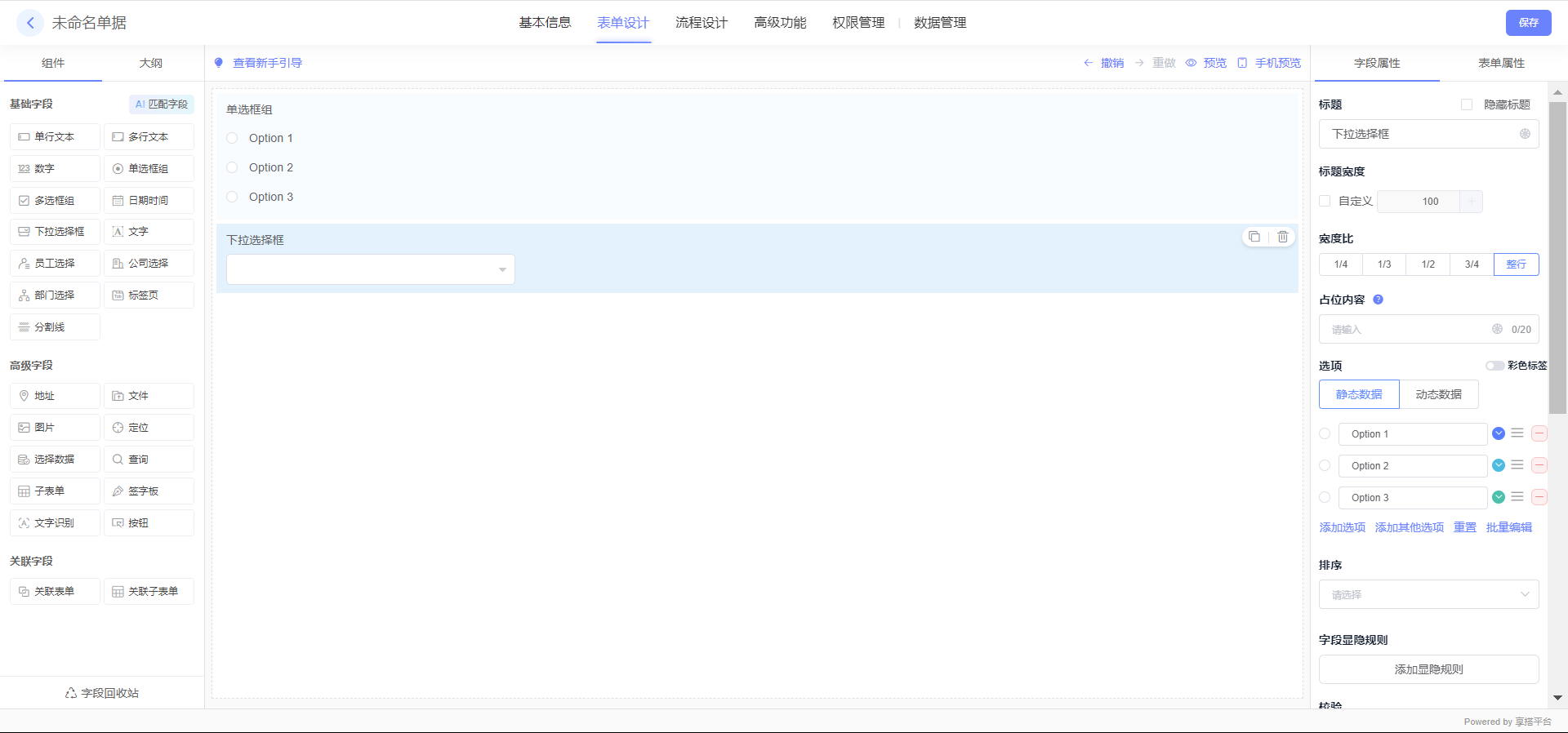Open the 排序 dropdown selector
Screen dimensions: 1568x733
click(x=1428, y=594)
